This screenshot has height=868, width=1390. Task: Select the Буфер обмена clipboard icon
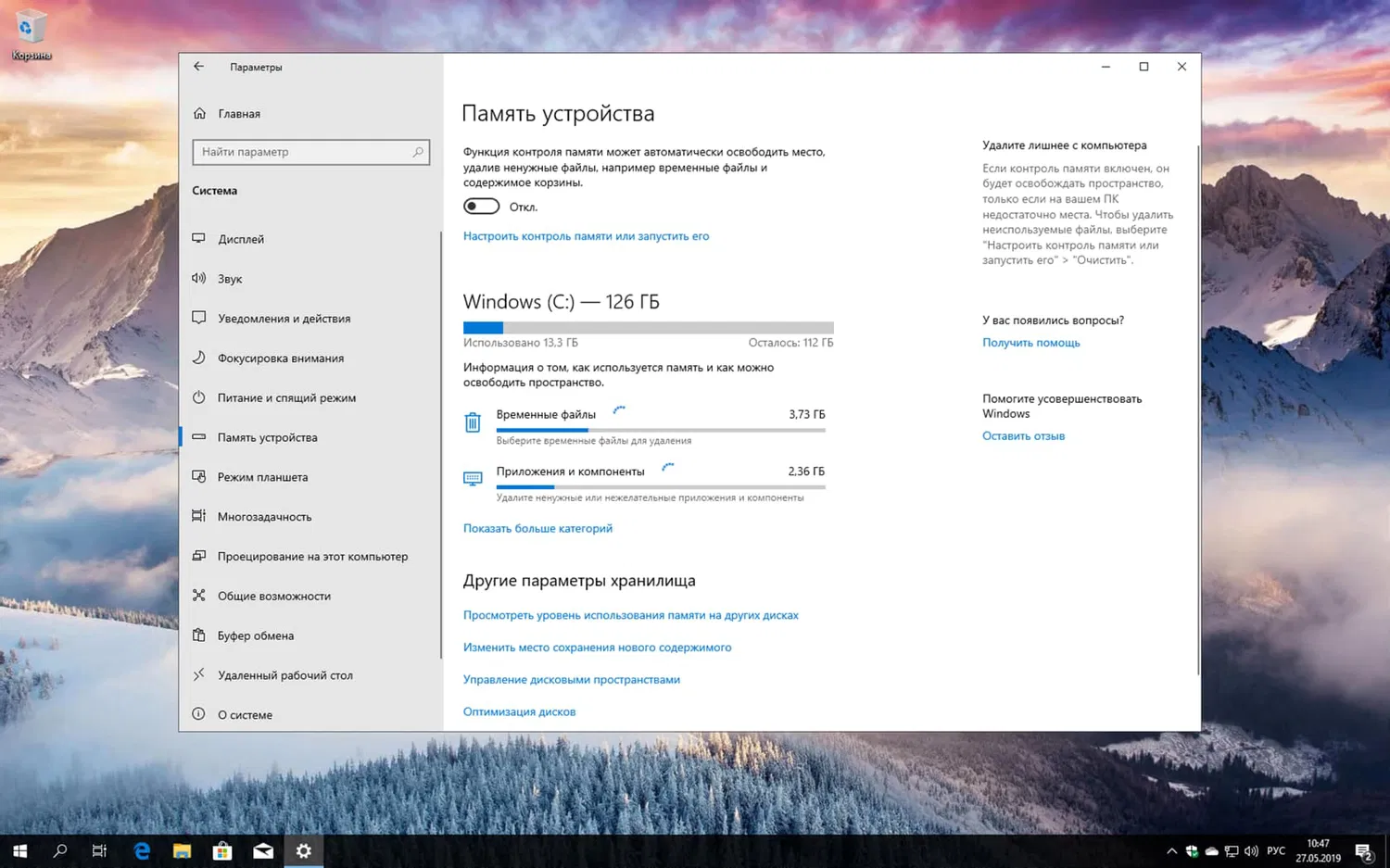tap(198, 635)
